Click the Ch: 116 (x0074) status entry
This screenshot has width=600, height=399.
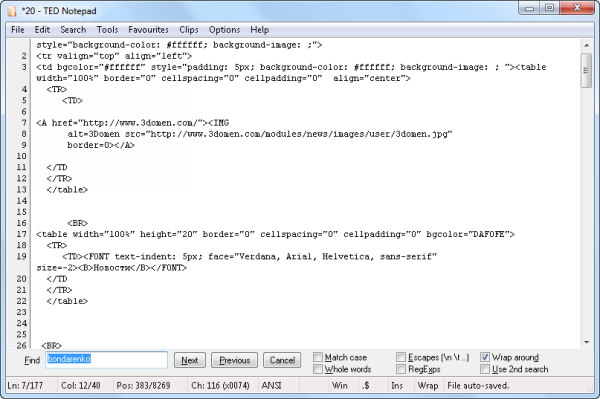coord(220,386)
